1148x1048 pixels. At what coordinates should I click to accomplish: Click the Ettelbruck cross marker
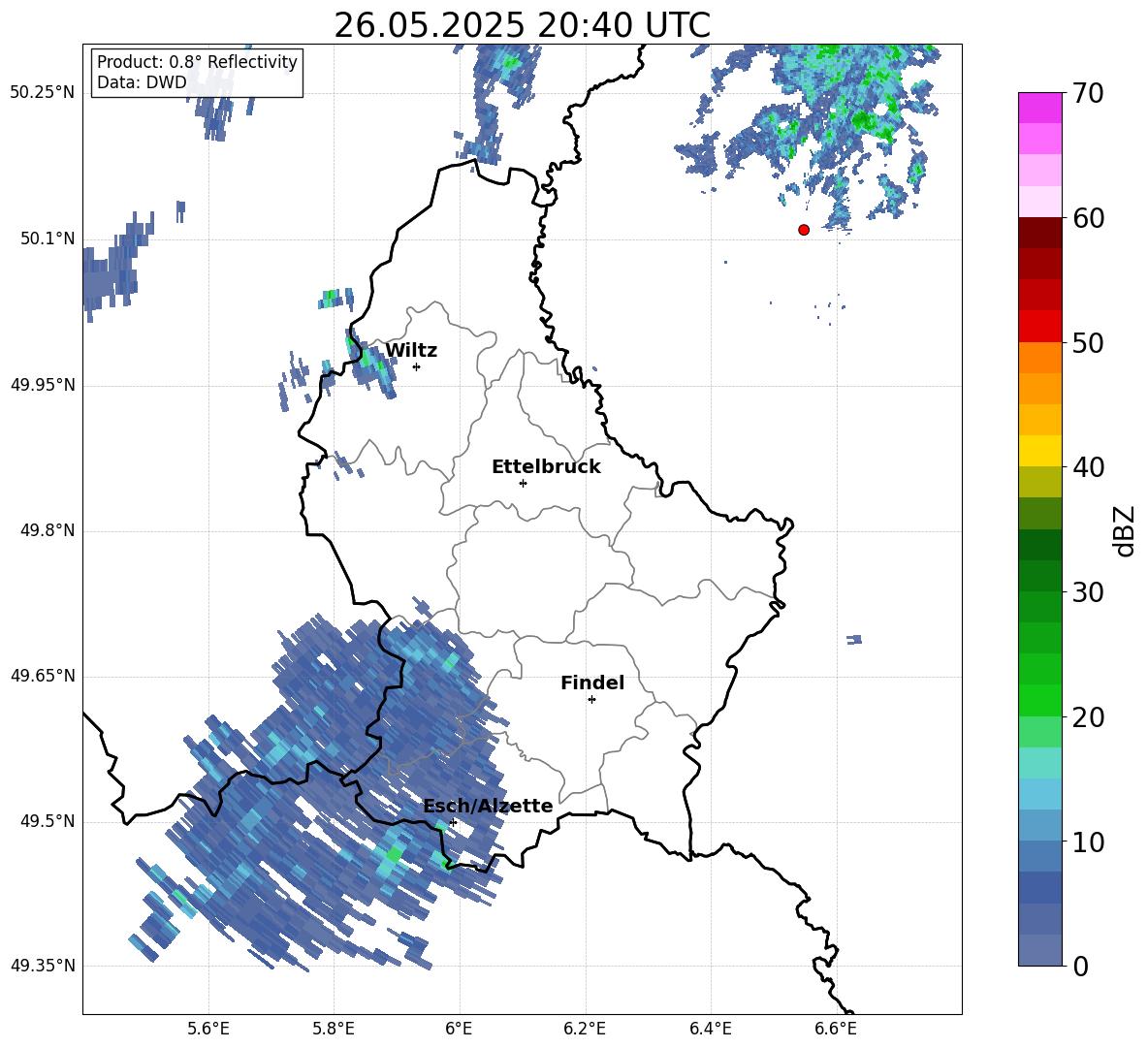[x=523, y=483]
